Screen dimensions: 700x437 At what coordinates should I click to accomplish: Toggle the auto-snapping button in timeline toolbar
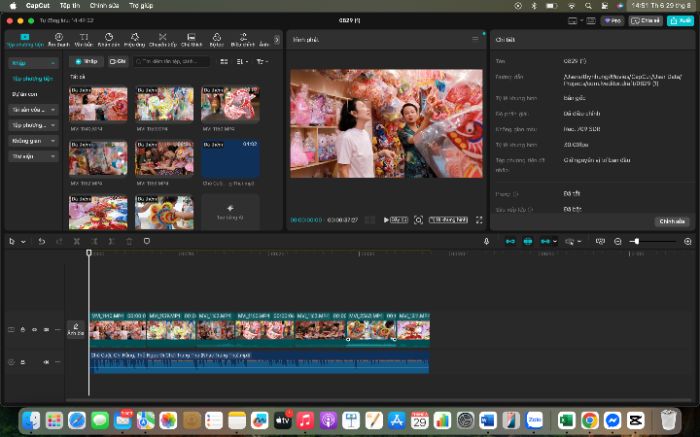pos(528,241)
